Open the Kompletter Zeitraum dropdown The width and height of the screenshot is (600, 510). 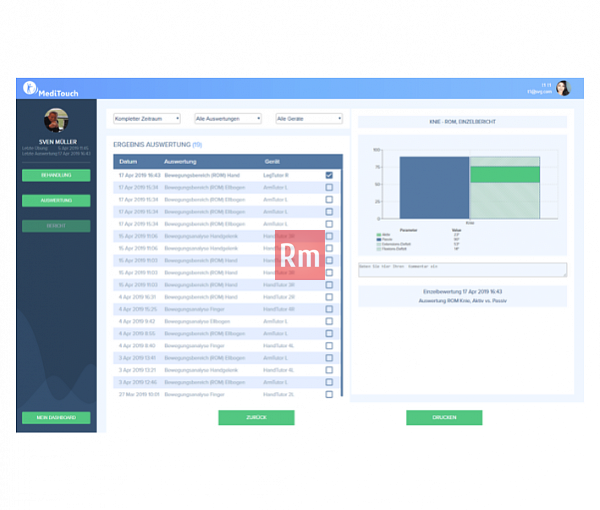(x=147, y=119)
